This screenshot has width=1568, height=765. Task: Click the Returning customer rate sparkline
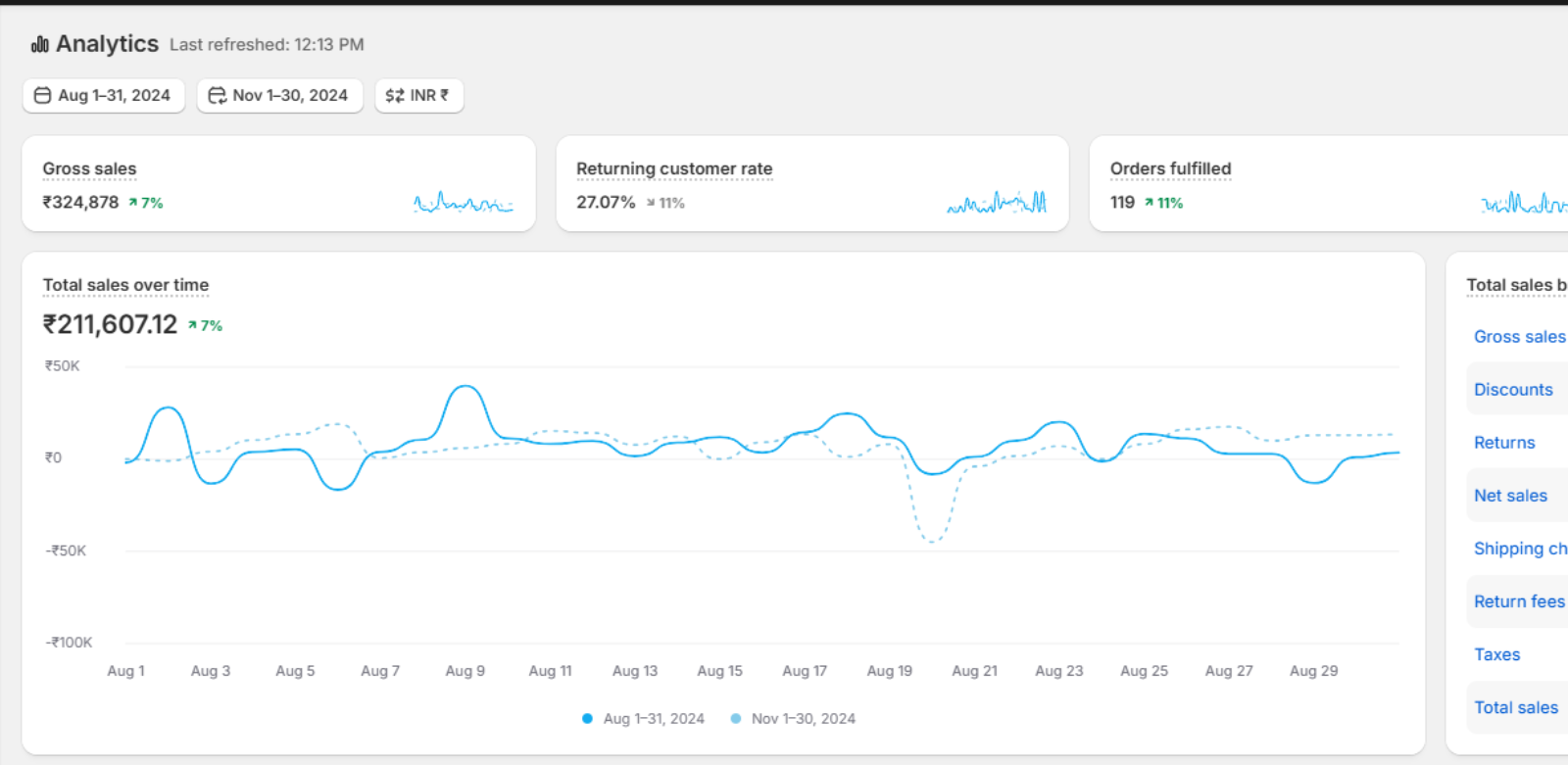pos(996,203)
